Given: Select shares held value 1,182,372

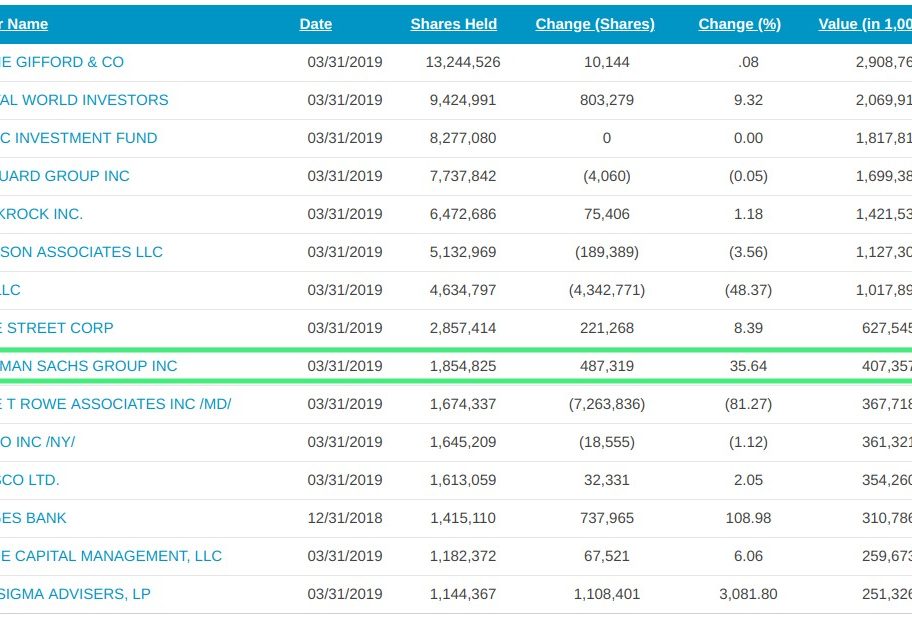Looking at the screenshot, I should click(463, 556).
